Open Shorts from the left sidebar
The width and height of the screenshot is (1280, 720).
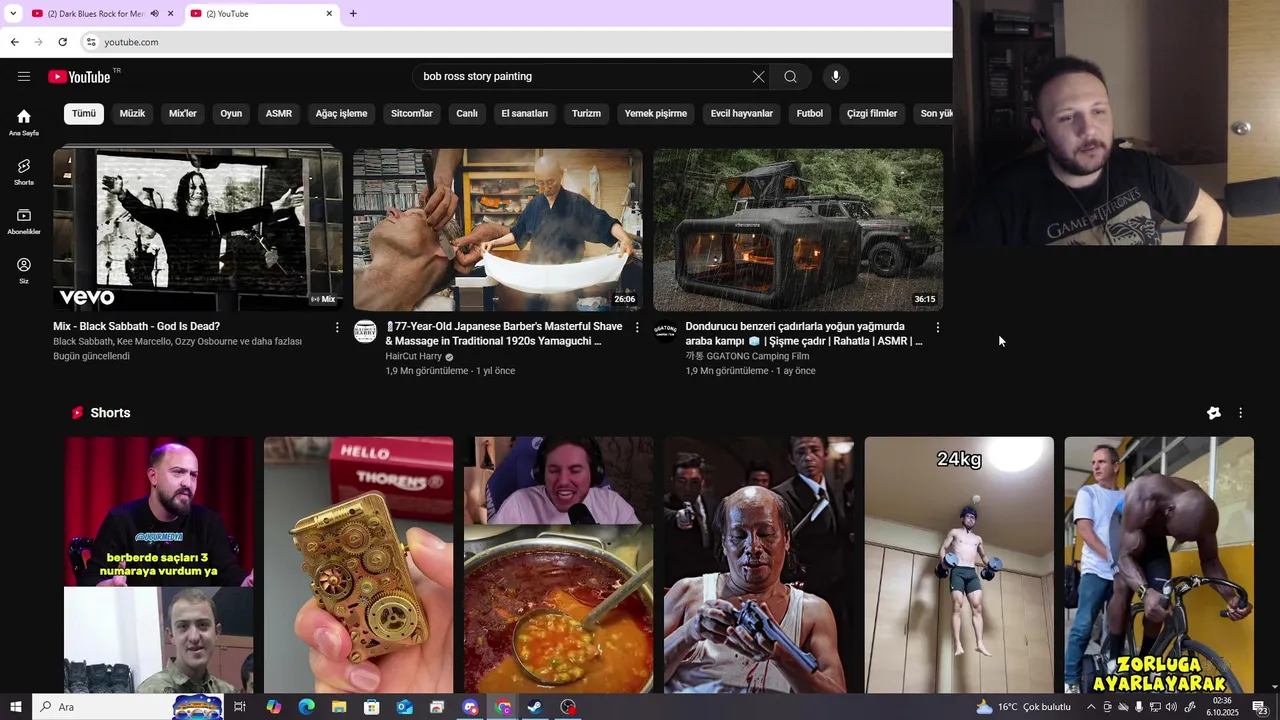(x=24, y=172)
